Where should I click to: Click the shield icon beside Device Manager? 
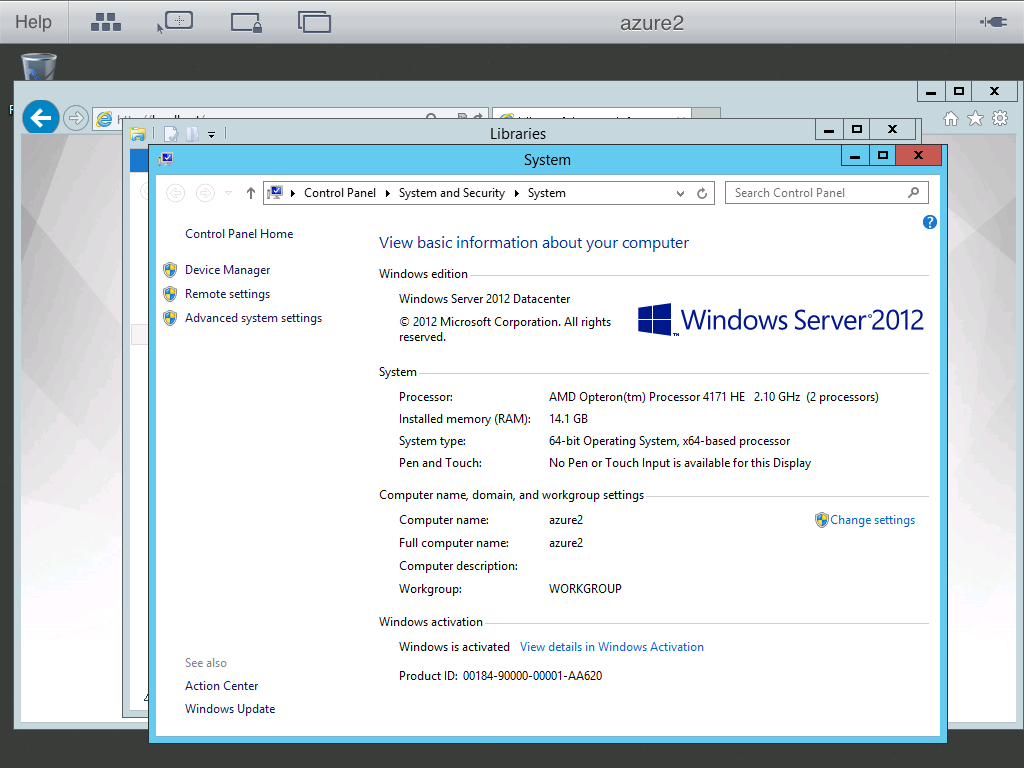point(170,270)
